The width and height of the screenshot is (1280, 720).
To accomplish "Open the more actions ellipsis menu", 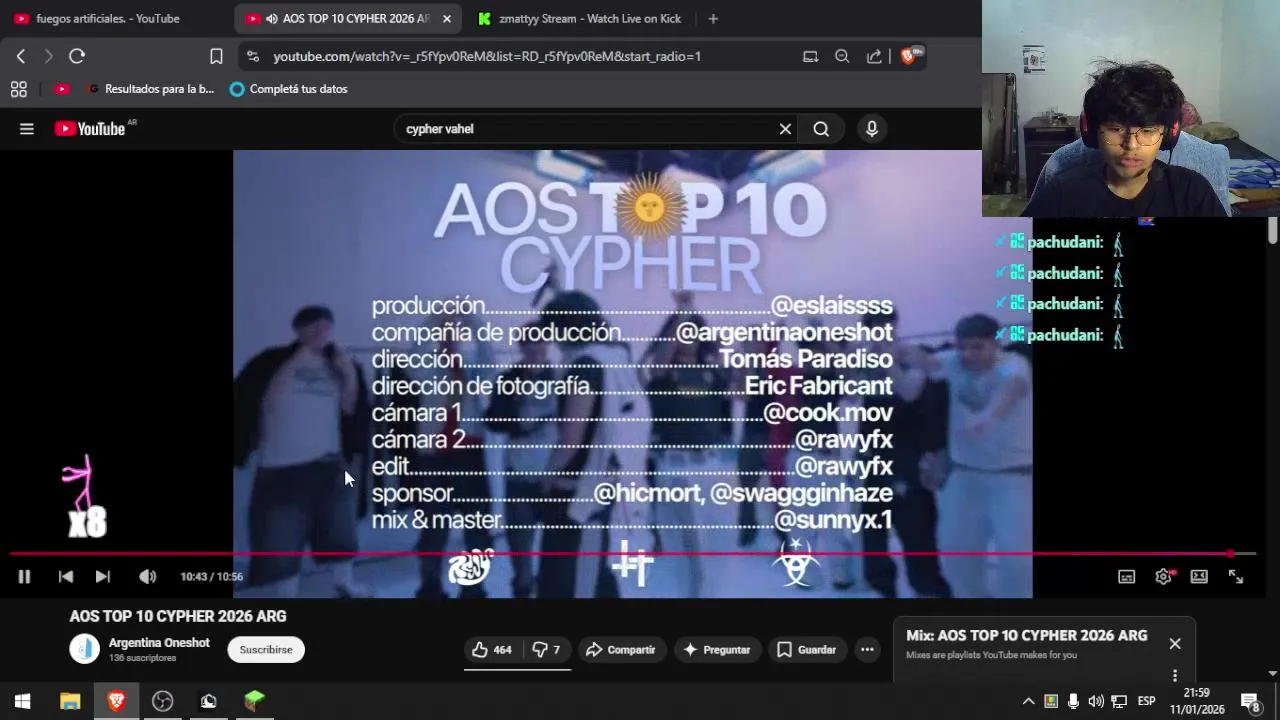I will (867, 650).
